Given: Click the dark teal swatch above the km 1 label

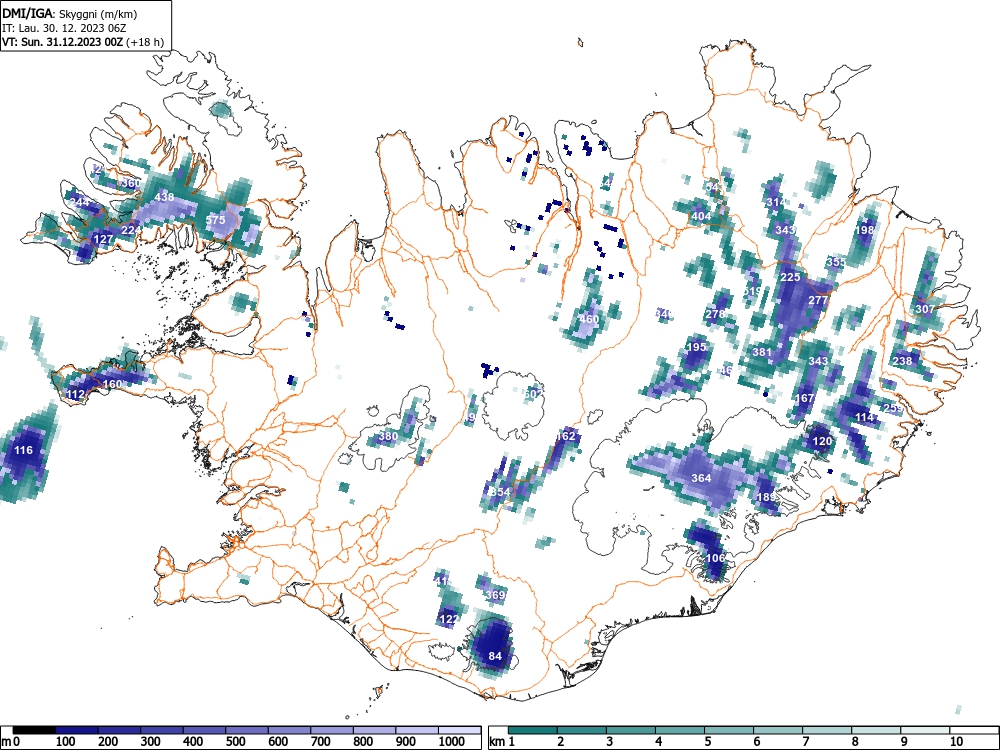Looking at the screenshot, I should pos(533,730).
